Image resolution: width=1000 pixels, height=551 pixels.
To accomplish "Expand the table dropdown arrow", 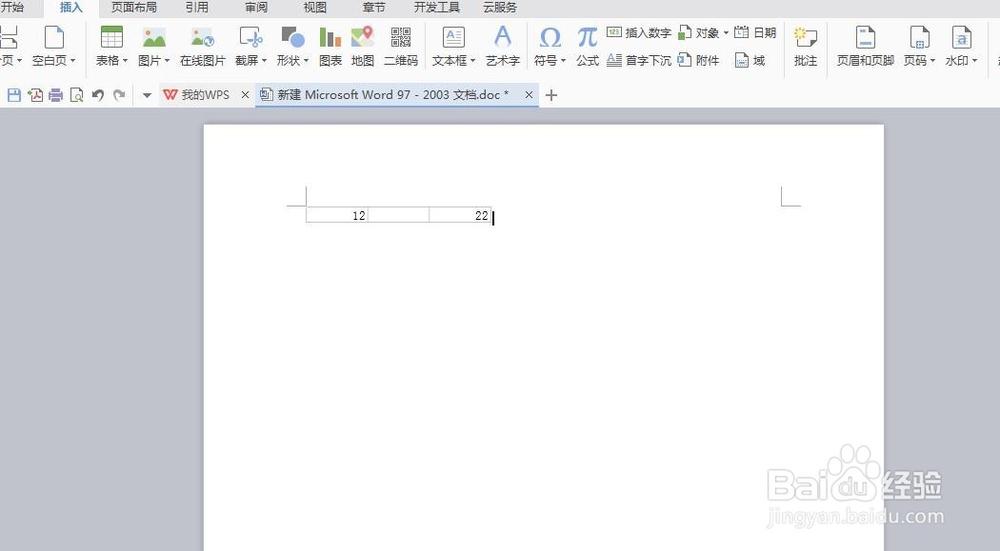I will tap(125, 61).
